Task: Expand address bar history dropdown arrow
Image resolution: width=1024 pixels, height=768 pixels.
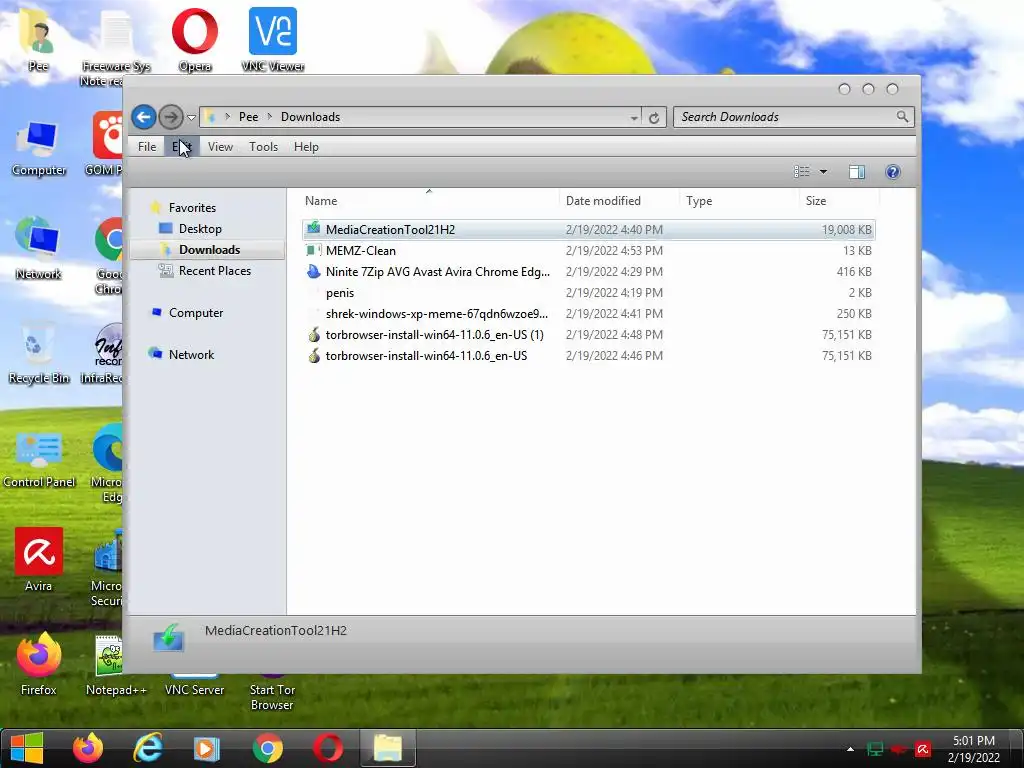Action: pos(634,118)
